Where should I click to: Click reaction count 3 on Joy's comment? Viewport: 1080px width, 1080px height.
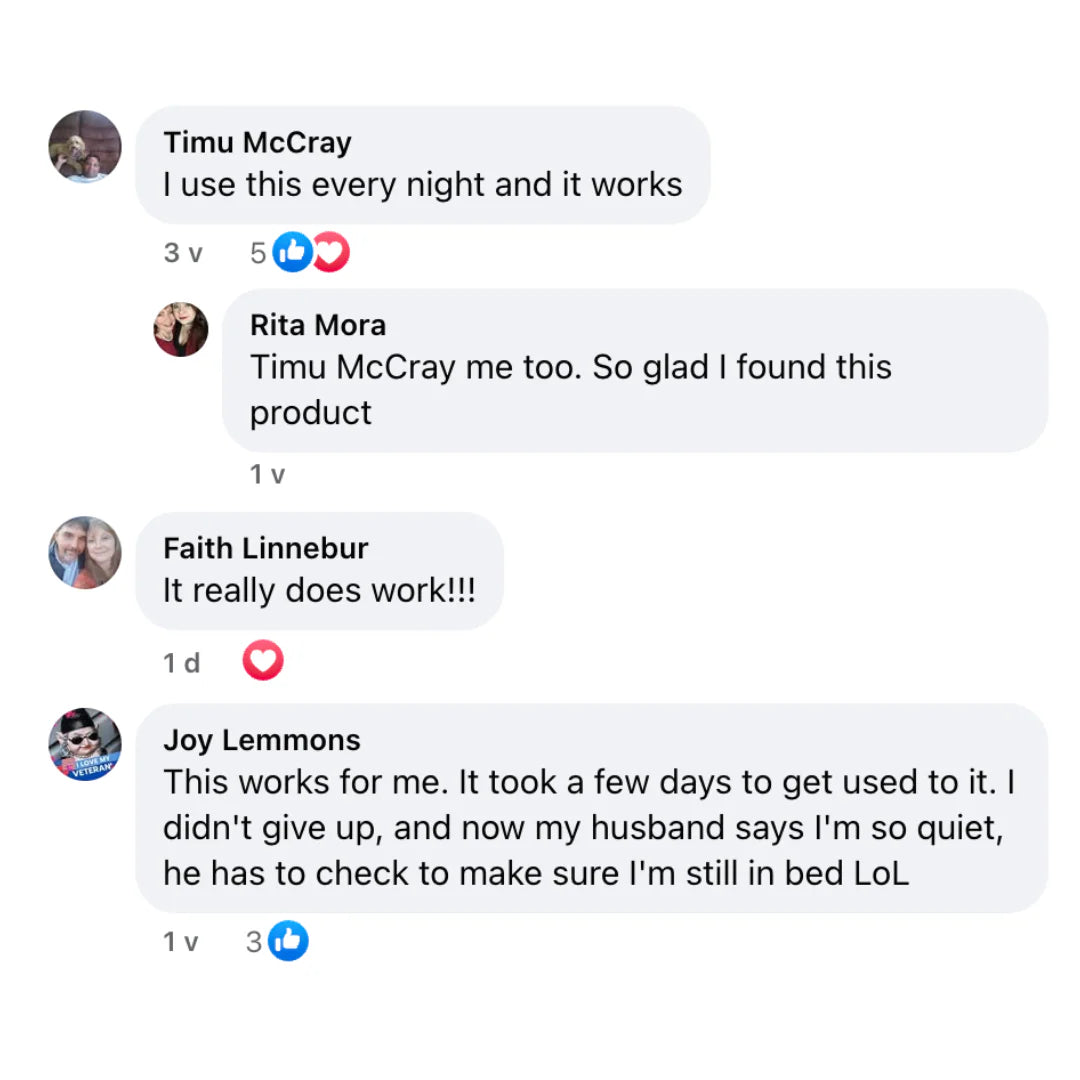254,941
